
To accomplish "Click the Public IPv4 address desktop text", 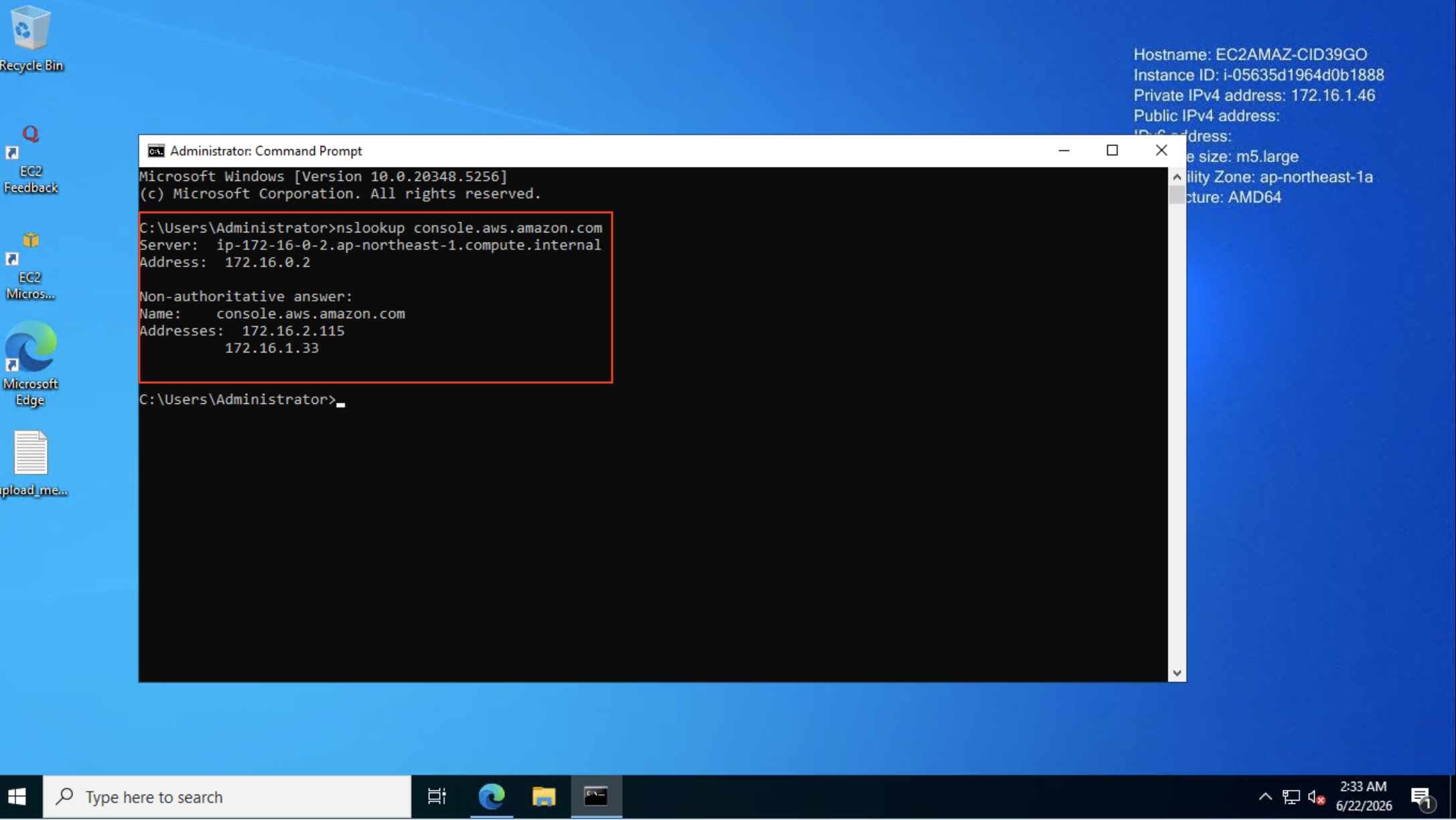I will [x=1206, y=116].
